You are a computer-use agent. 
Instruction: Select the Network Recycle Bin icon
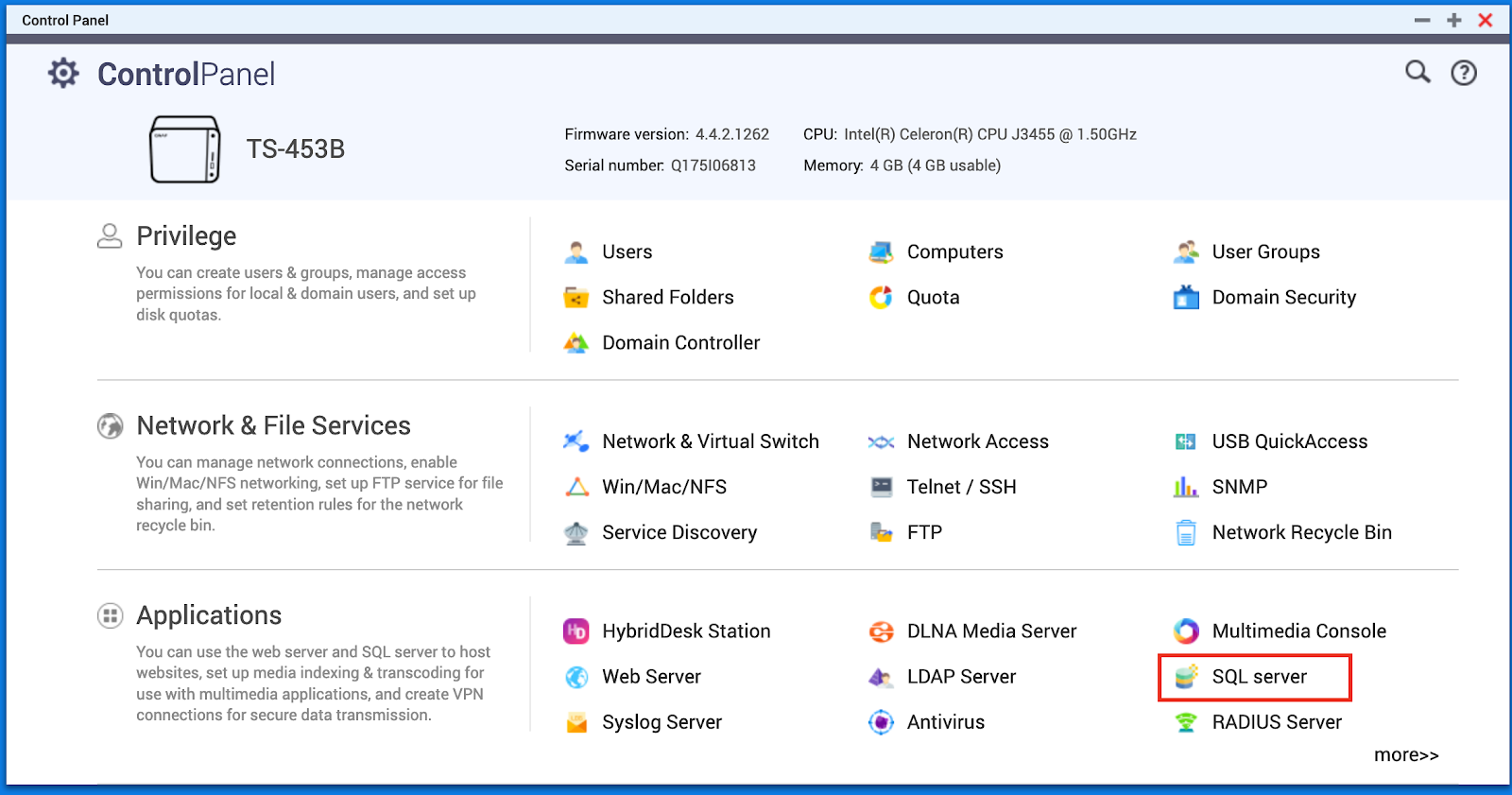click(x=1186, y=533)
